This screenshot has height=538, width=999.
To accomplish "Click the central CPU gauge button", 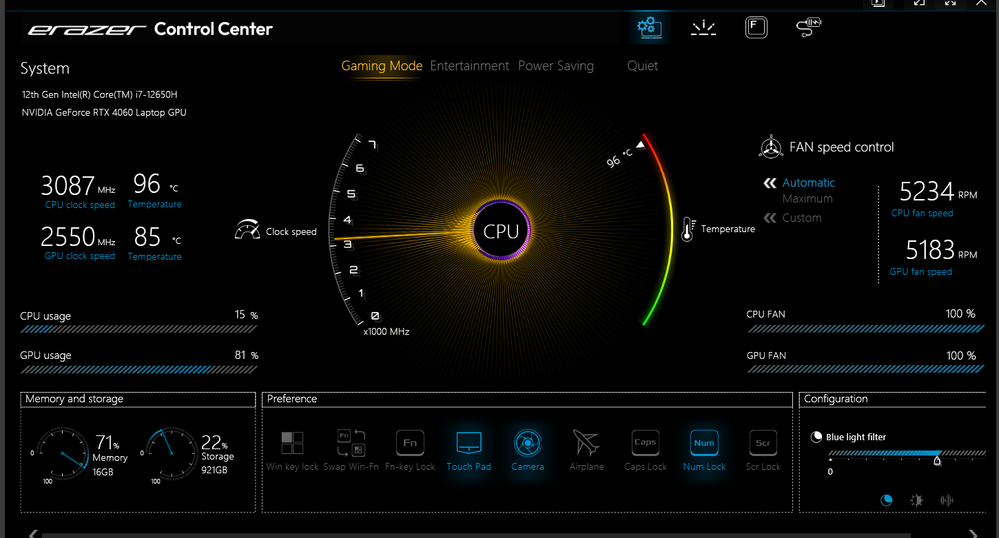I will pyautogui.click(x=501, y=230).
